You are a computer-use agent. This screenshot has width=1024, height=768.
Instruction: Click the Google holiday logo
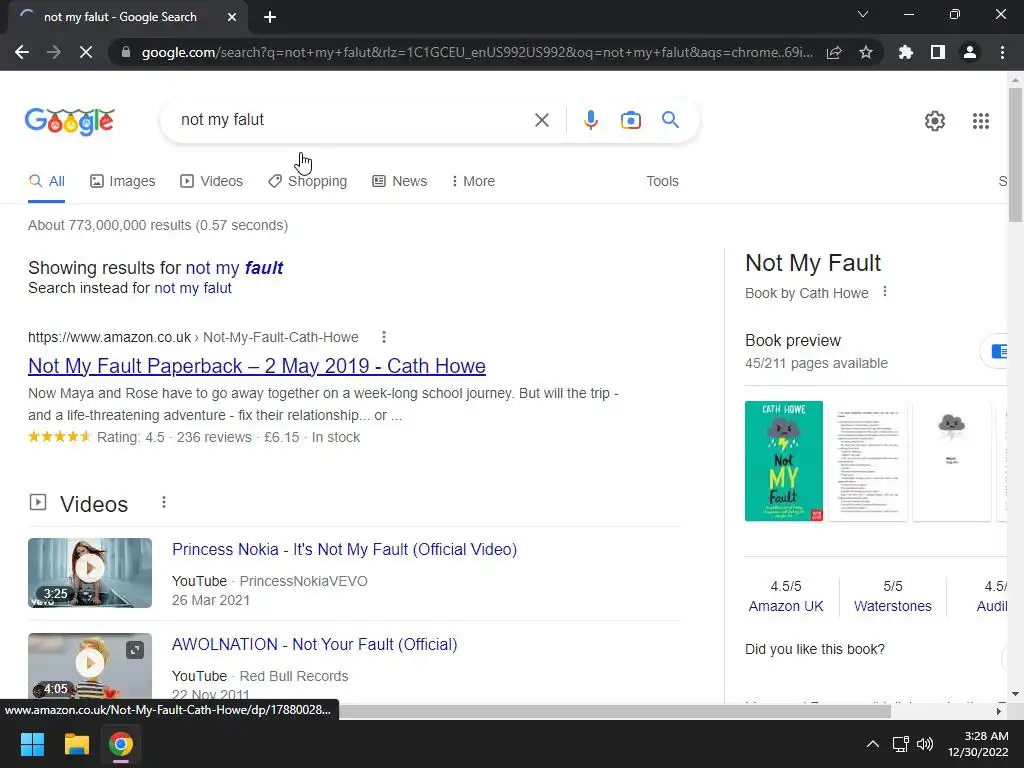(69, 121)
